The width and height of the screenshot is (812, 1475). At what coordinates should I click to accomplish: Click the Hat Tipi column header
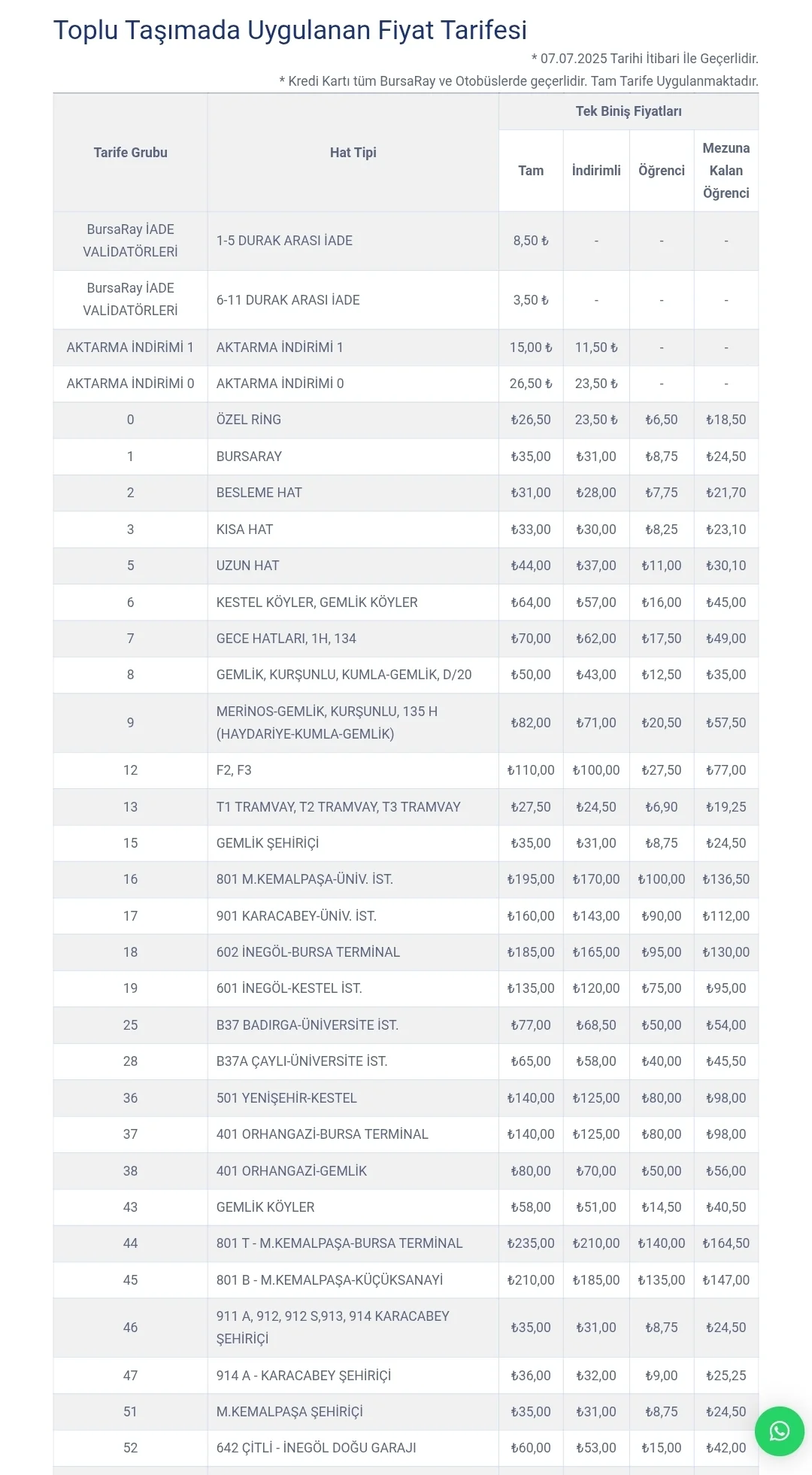point(353,153)
